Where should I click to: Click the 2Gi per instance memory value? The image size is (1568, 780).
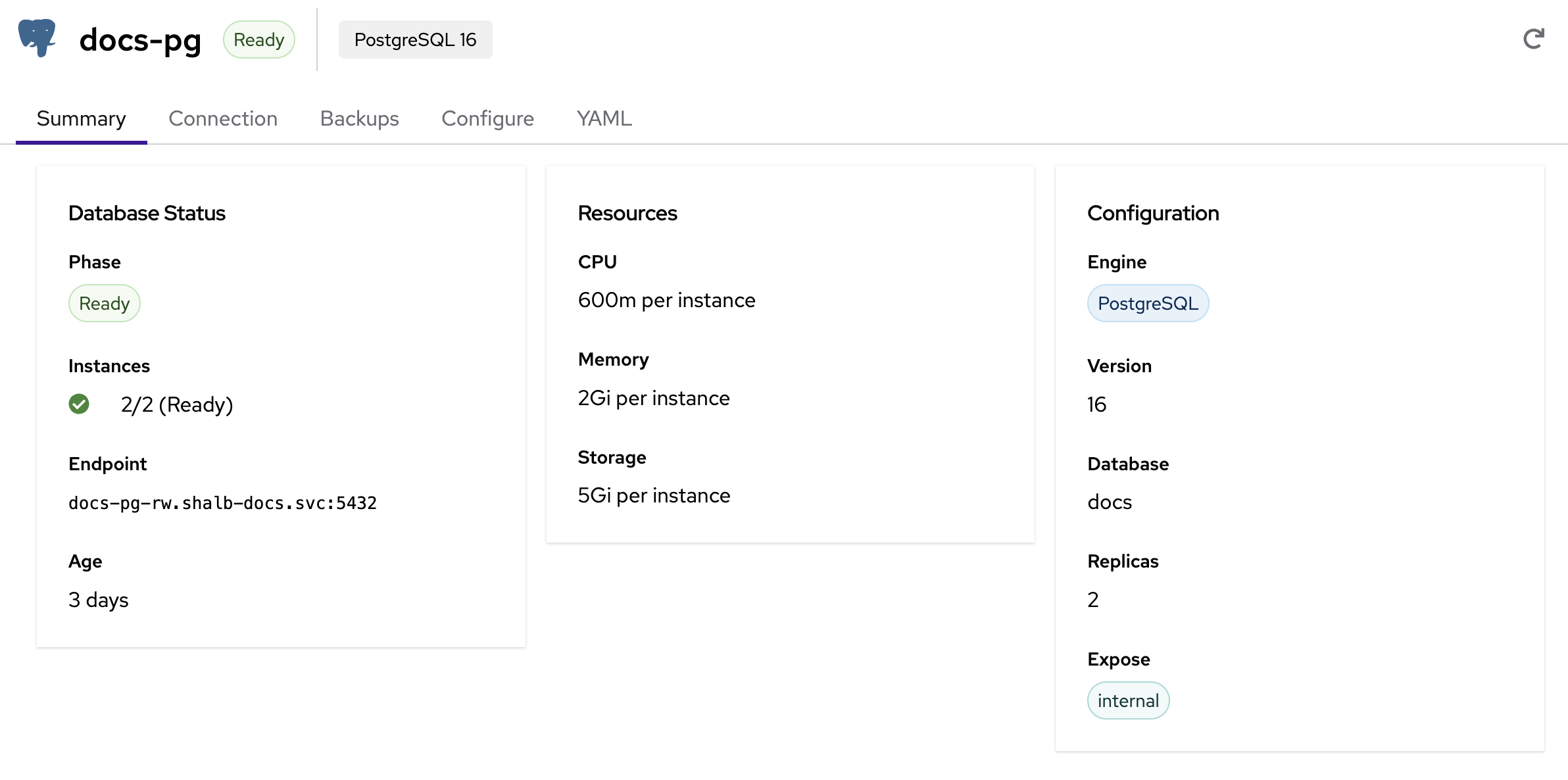click(x=654, y=398)
